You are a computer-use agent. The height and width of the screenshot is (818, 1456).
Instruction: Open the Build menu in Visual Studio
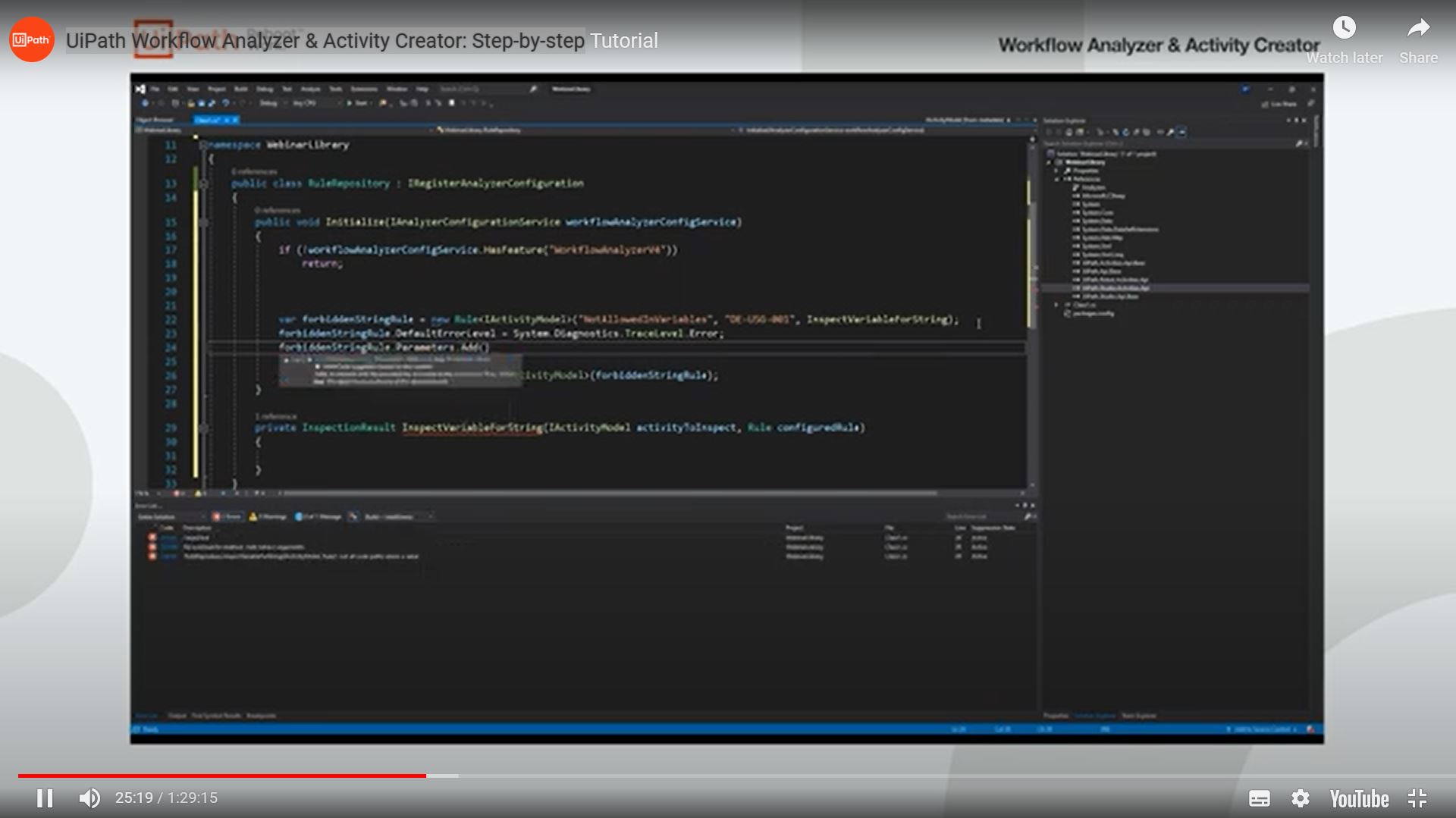pyautogui.click(x=241, y=89)
